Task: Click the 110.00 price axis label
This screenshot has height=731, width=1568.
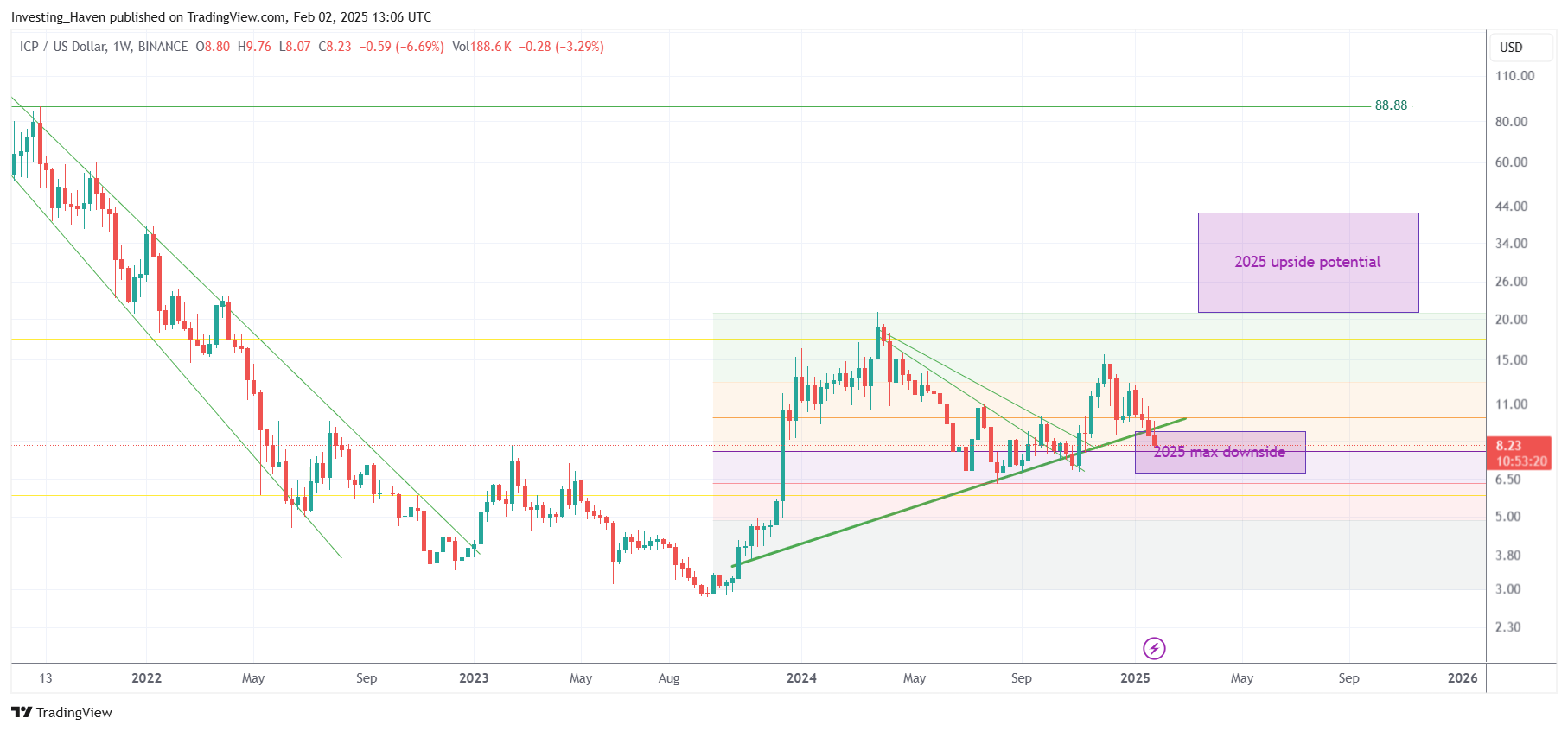Action: pyautogui.click(x=1514, y=76)
